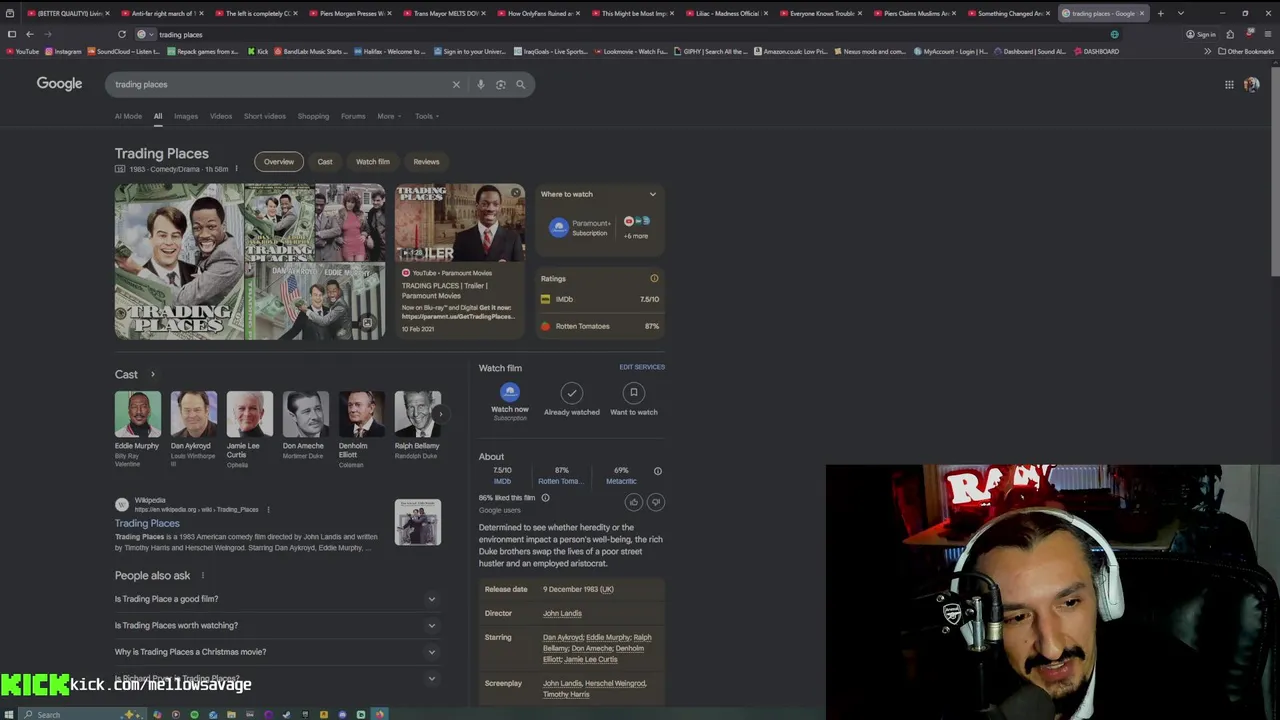The height and width of the screenshot is (720, 1280).
Task: Click info icon next to 86% liked
Action: point(545,497)
